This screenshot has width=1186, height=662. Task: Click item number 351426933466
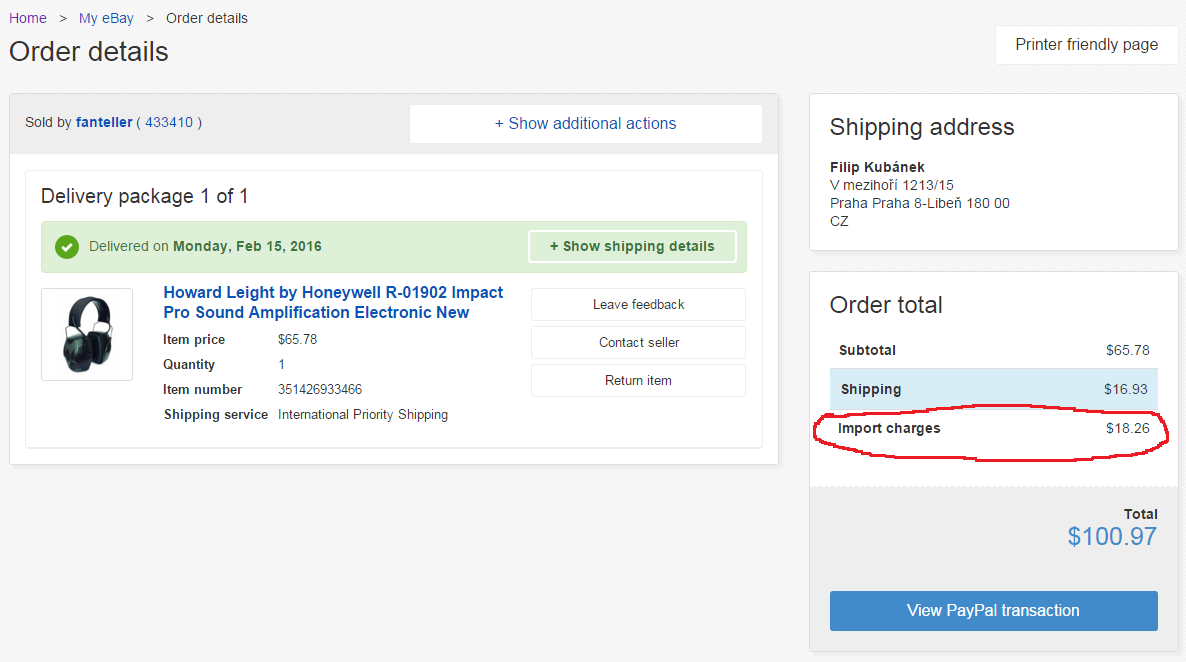(320, 390)
